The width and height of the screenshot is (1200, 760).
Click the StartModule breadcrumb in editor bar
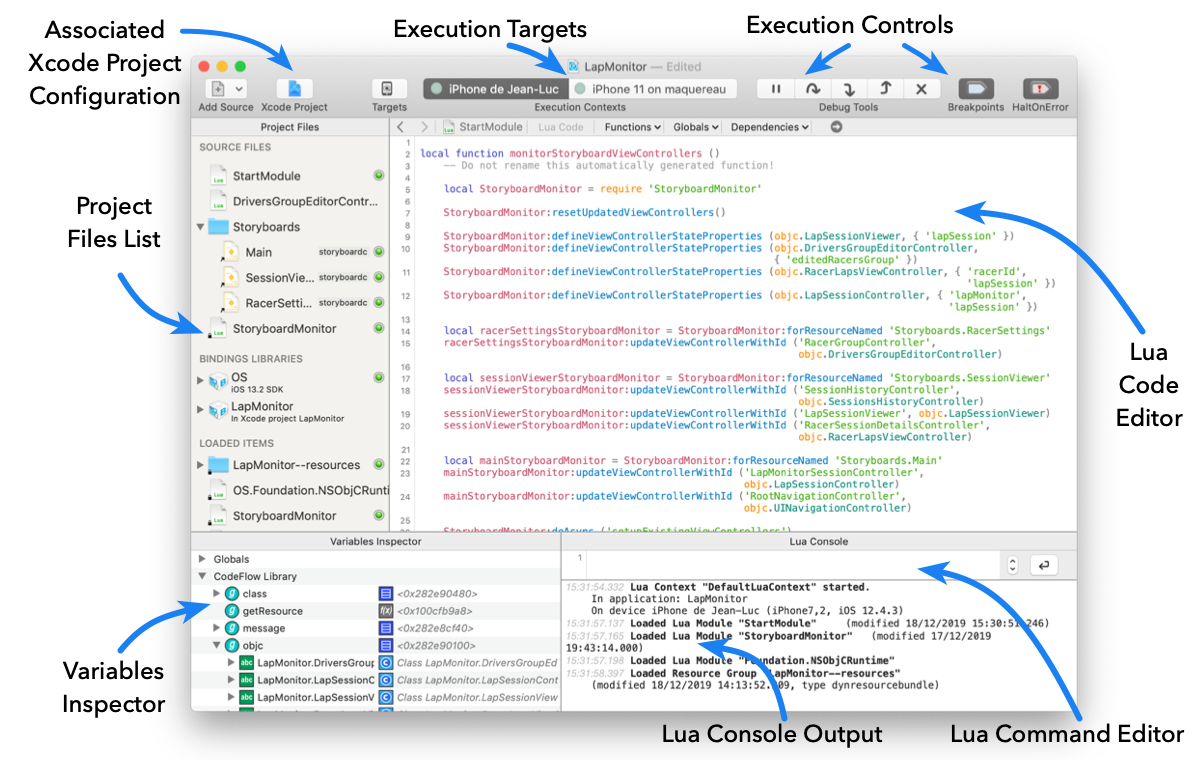(x=483, y=127)
